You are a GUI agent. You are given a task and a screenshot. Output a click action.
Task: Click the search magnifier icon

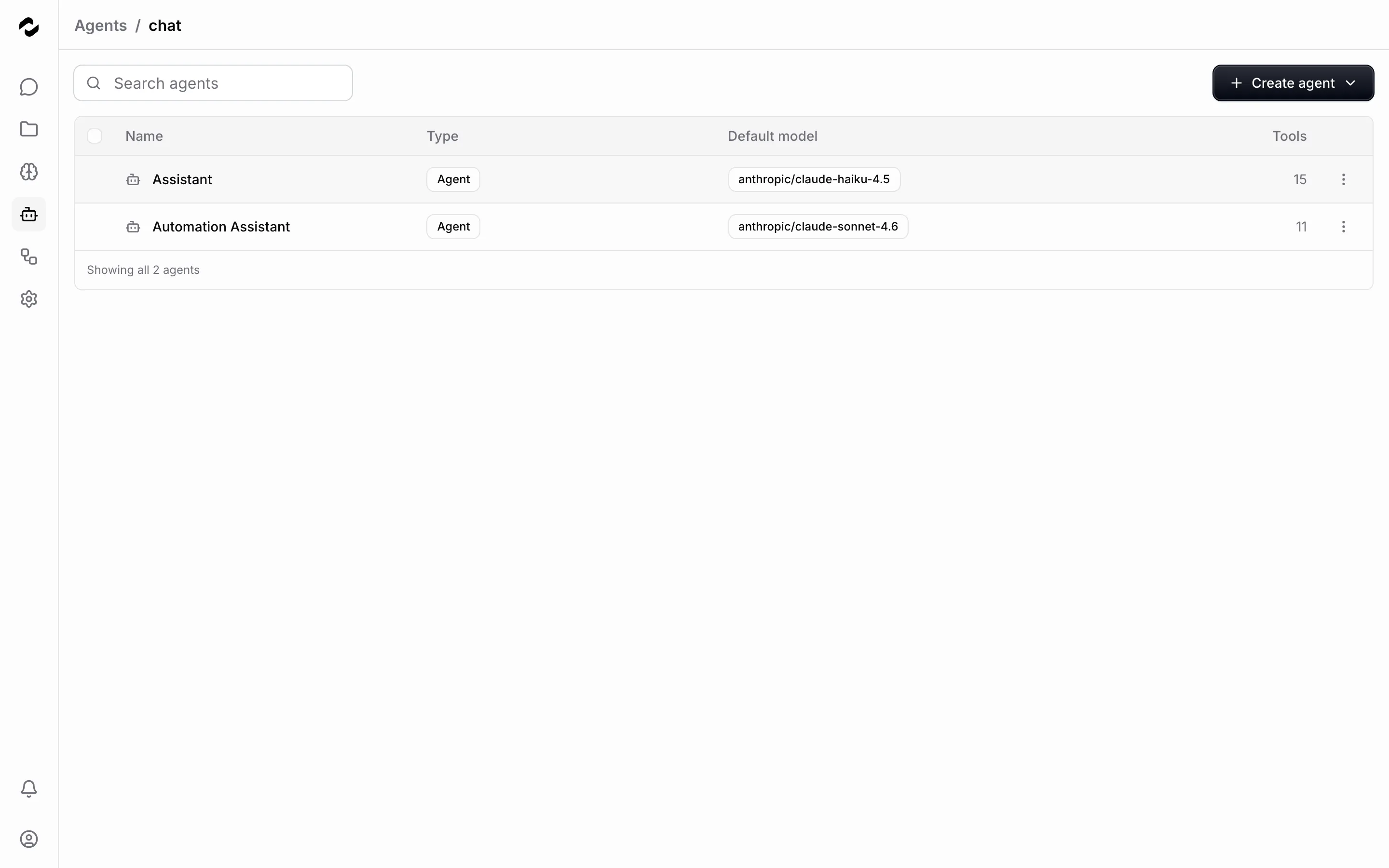point(94,83)
